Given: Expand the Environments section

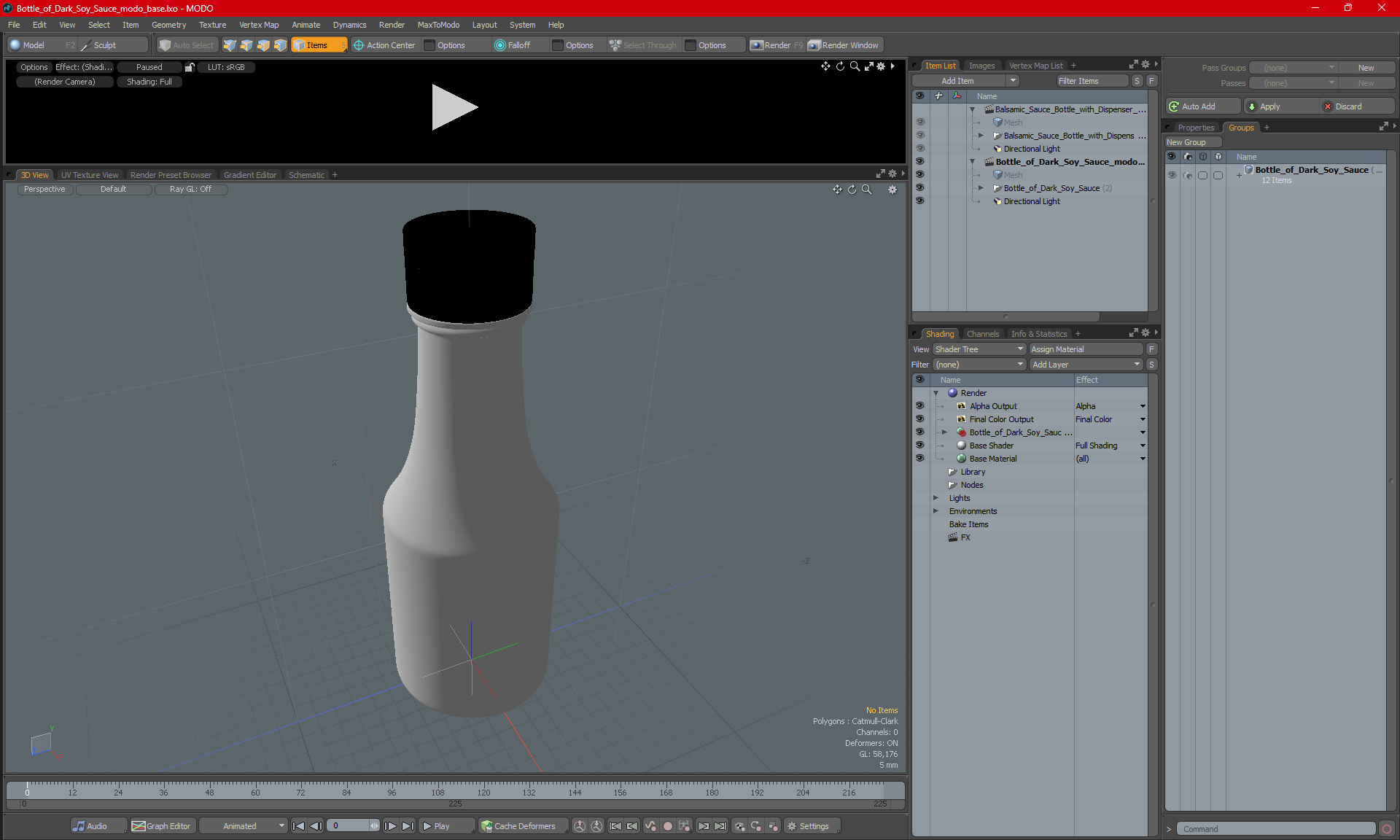Looking at the screenshot, I should tap(936, 511).
